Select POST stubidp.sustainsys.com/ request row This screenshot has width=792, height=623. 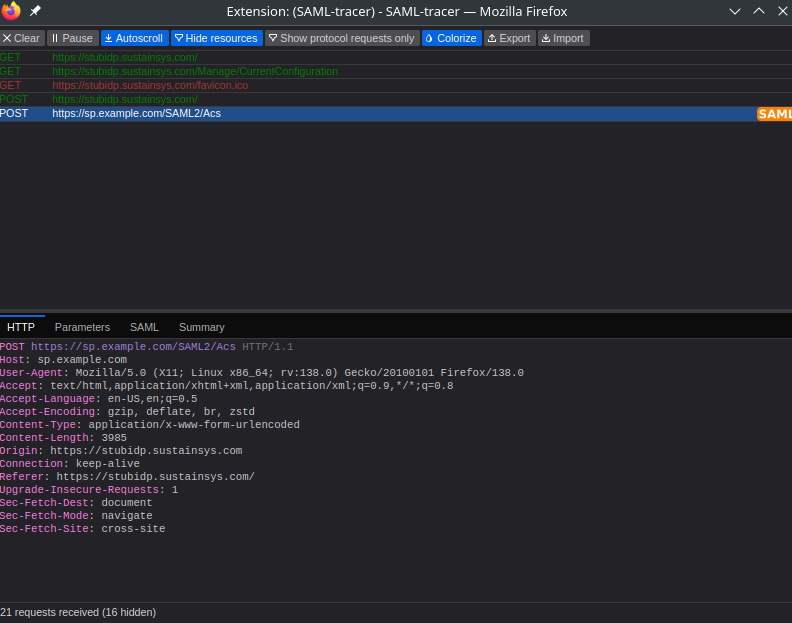click(x=396, y=100)
